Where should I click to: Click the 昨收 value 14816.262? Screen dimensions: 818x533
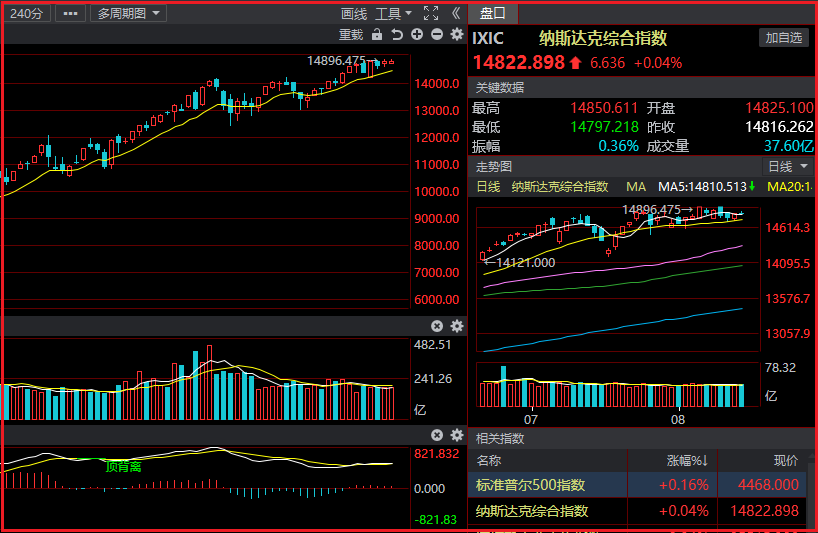779,127
